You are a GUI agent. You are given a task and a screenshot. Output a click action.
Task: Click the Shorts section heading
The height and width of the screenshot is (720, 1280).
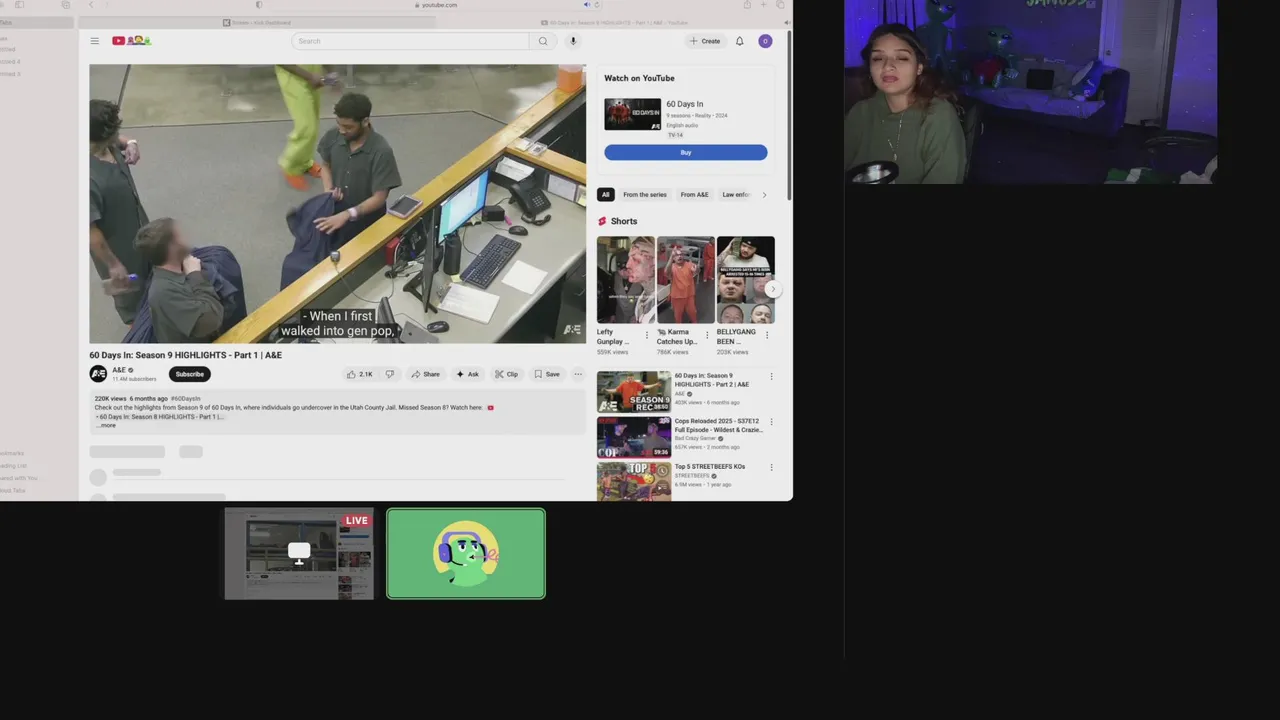(x=624, y=221)
